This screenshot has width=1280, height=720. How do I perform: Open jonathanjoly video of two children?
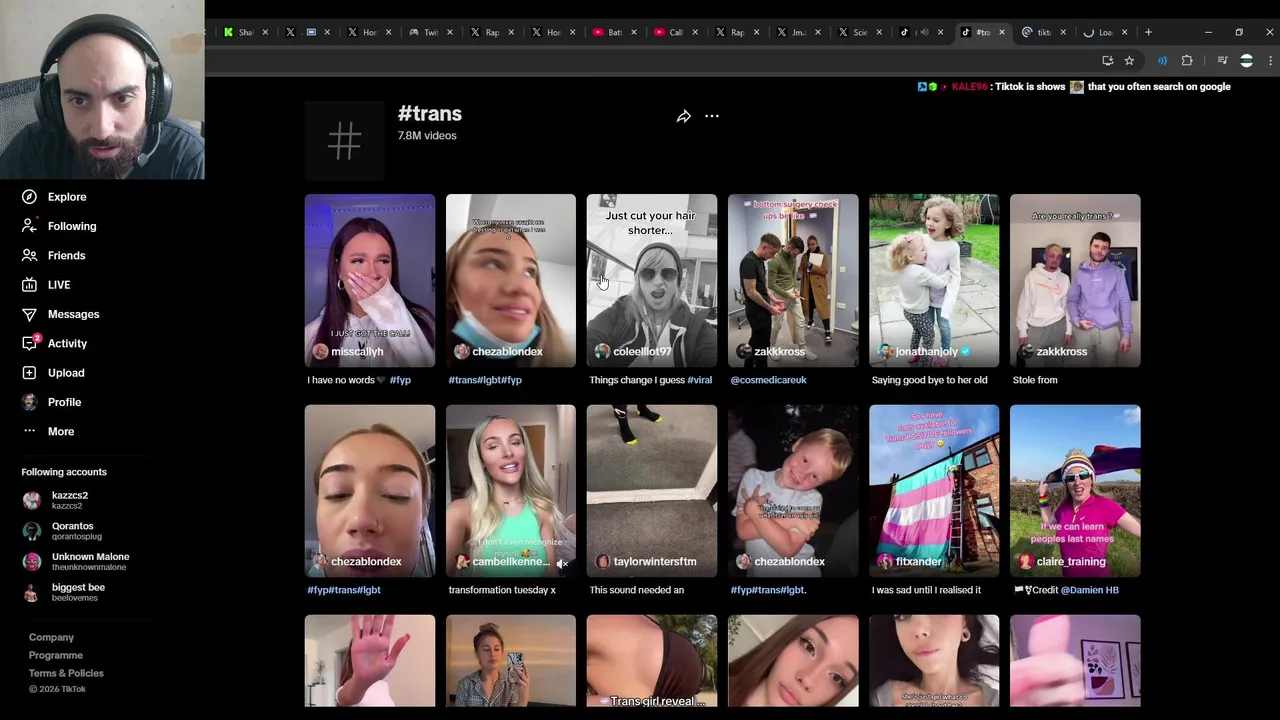point(934,280)
